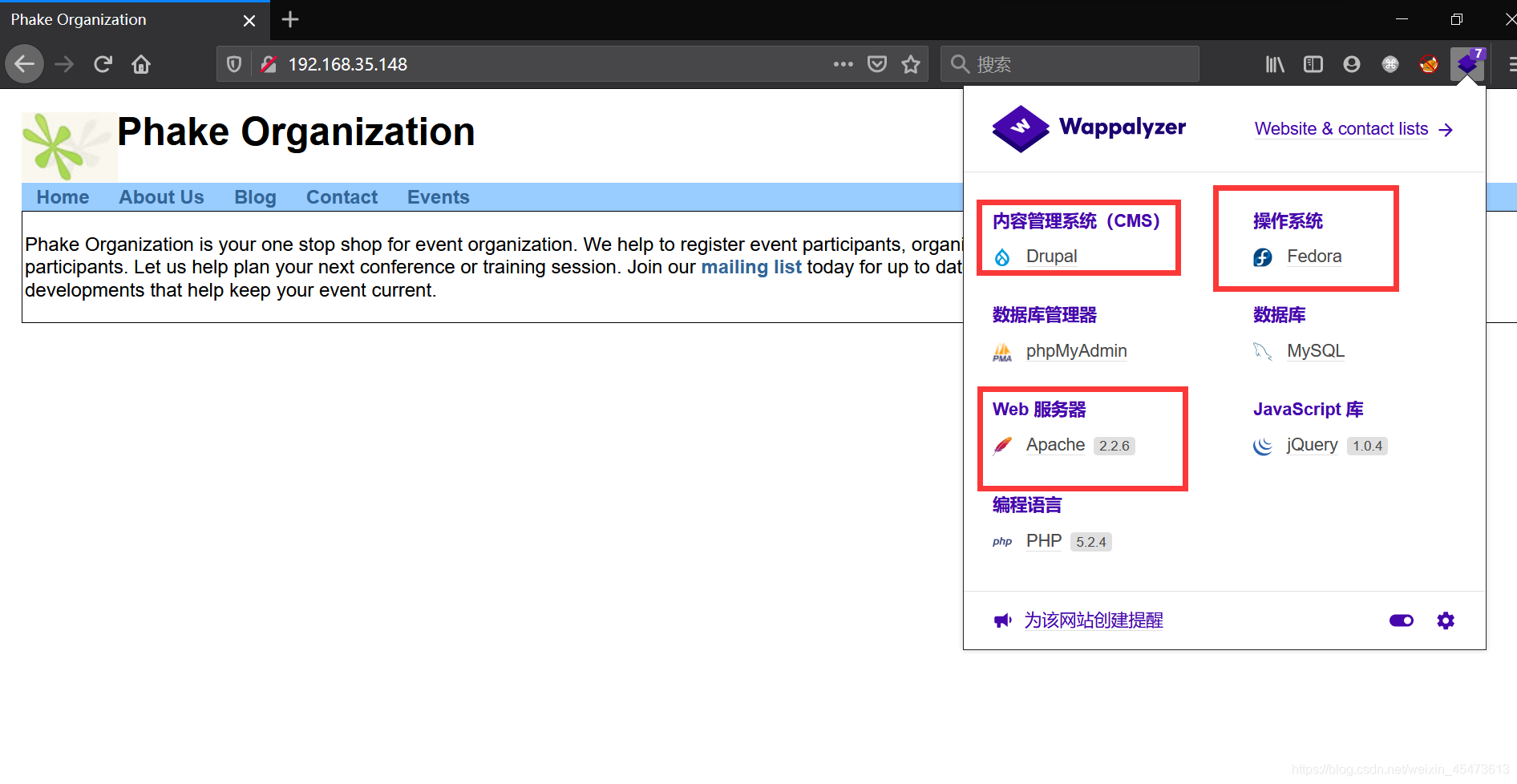
Task: Click the Phake Organization site title
Action: coord(296,131)
